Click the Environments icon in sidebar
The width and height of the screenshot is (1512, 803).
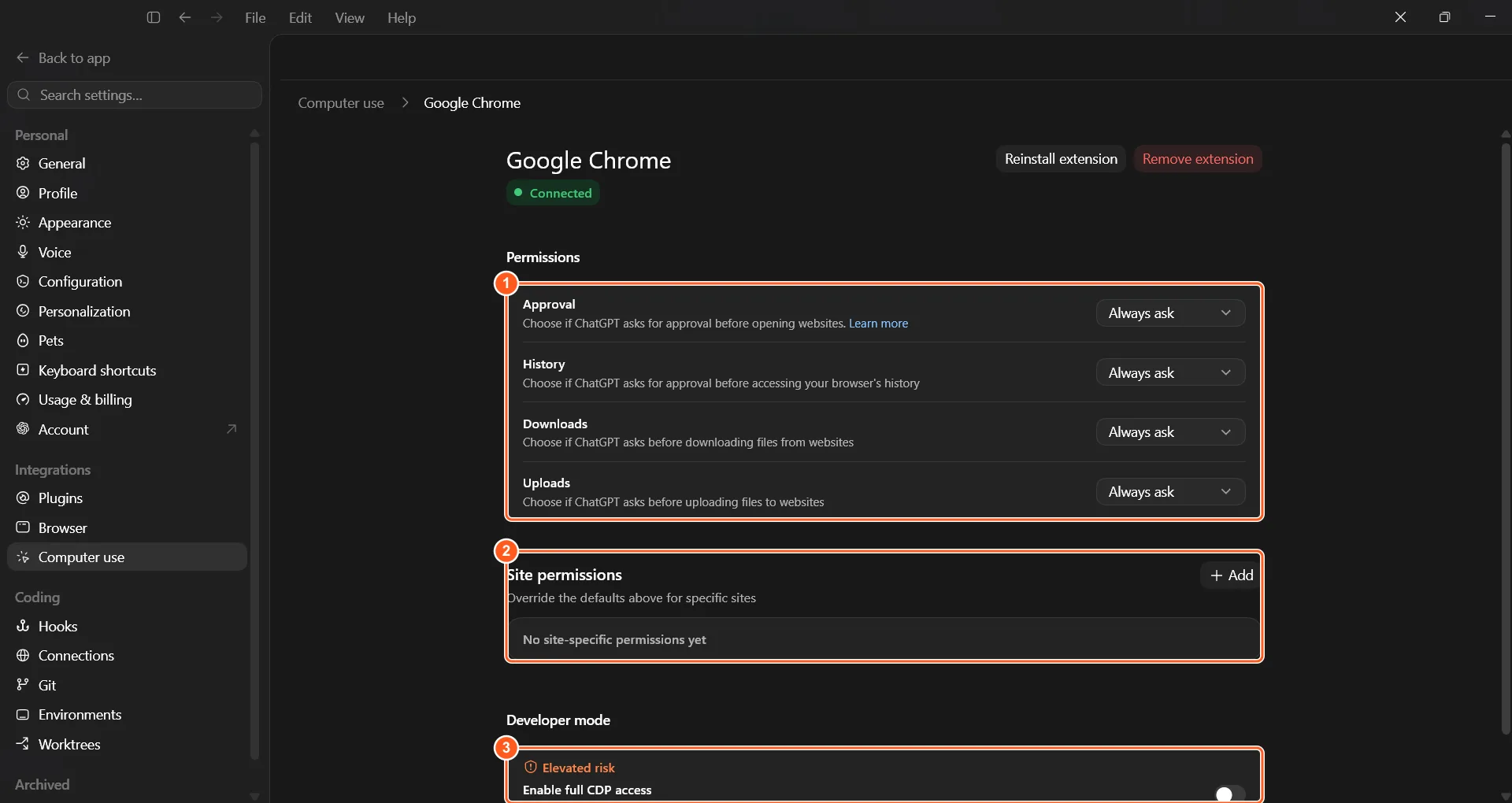23,714
